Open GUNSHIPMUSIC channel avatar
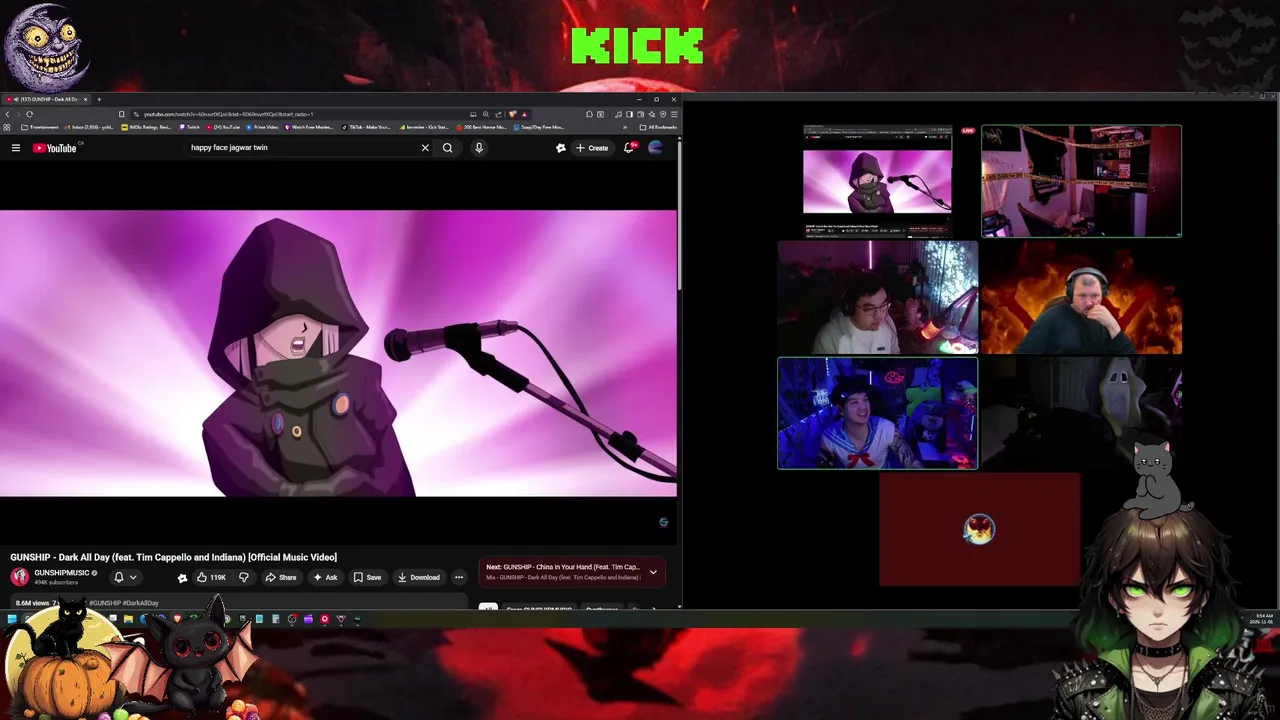Image resolution: width=1280 pixels, height=720 pixels. 19,577
